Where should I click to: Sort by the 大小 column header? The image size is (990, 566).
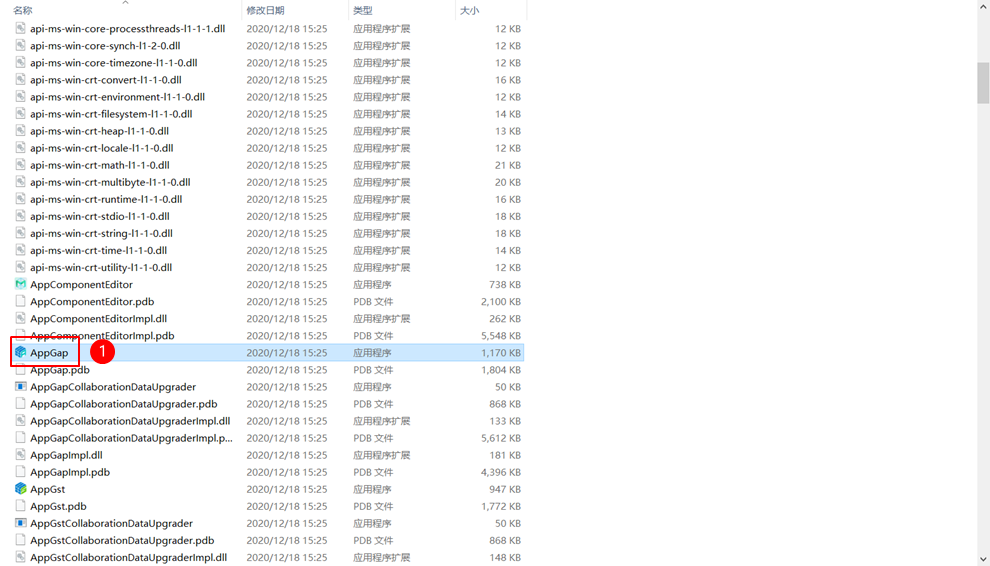pos(469,10)
